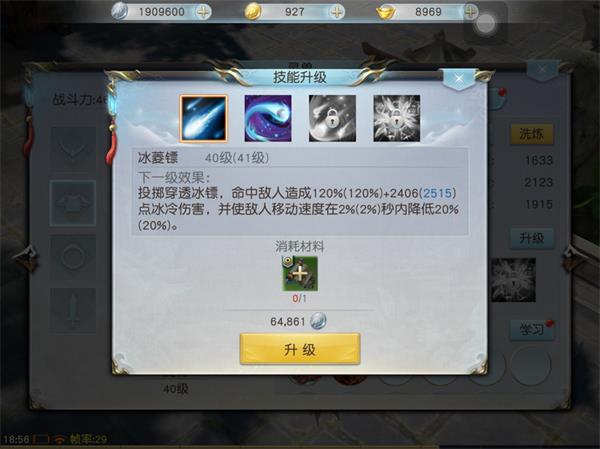This screenshot has height=449, width=600.
Task: Add the required upgrade material item
Action: [300, 274]
